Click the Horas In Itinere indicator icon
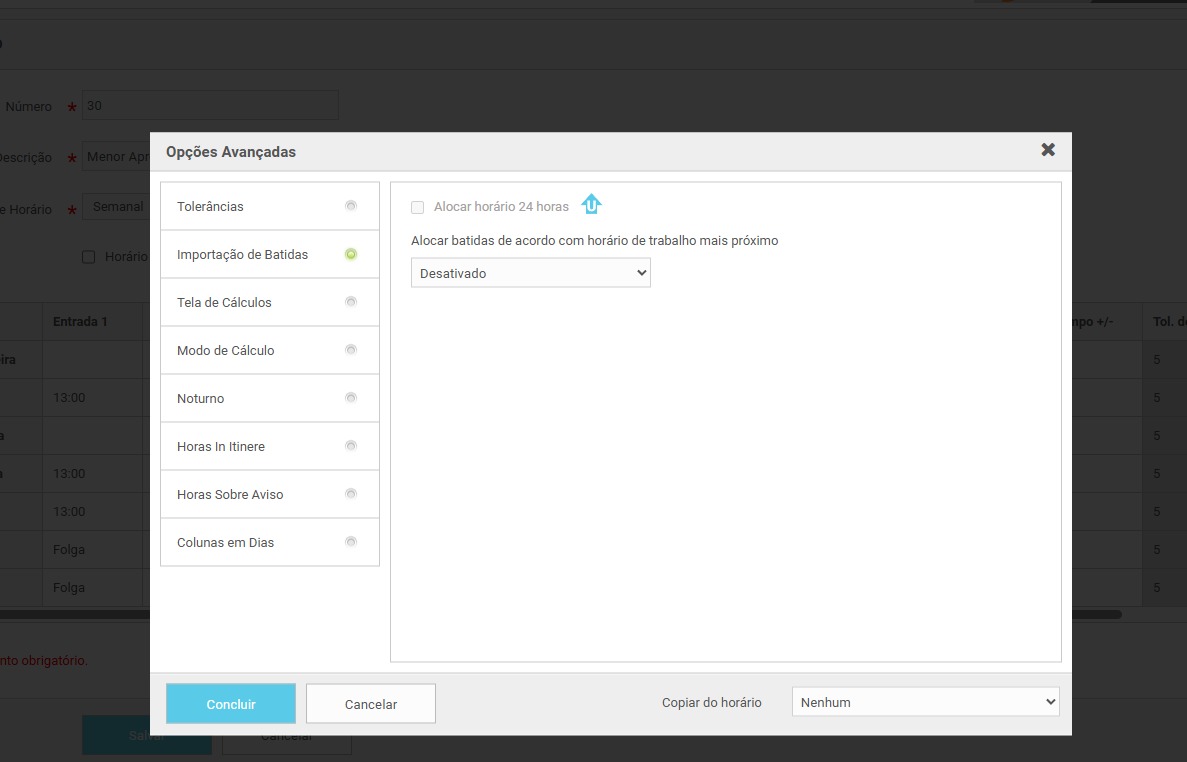Screen dimensions: 1187x762 [350, 446]
